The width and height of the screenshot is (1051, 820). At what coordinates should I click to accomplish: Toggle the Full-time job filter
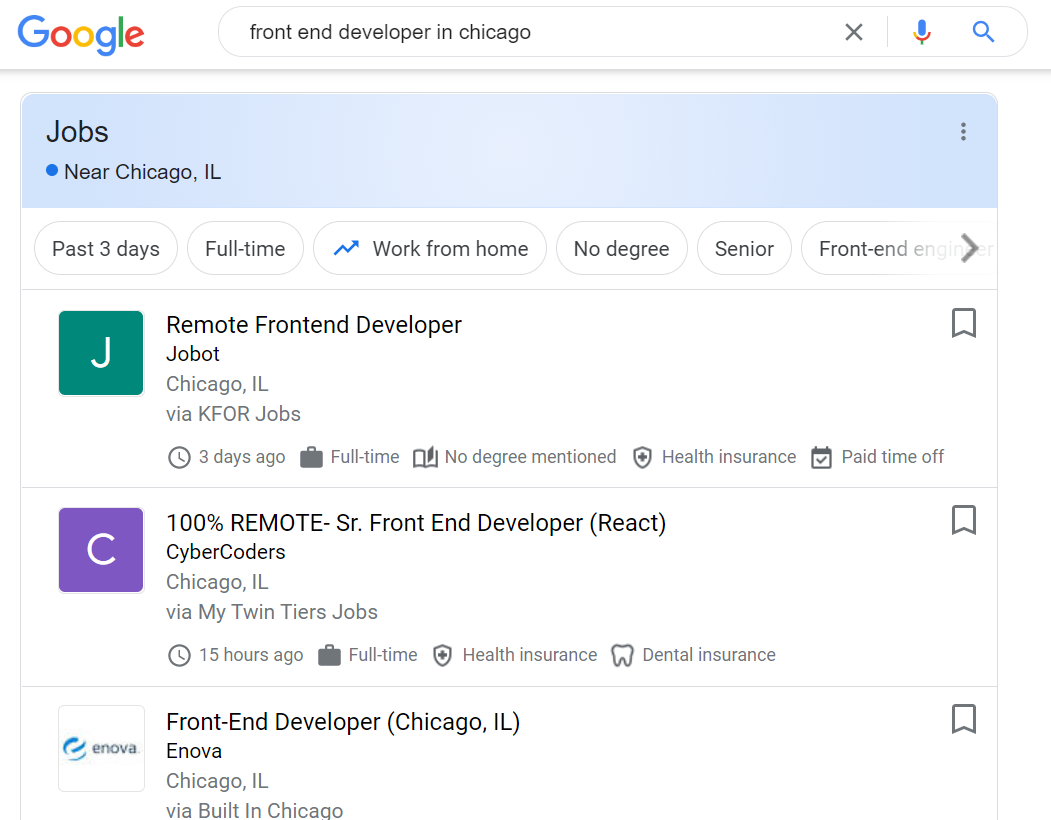[x=245, y=248]
